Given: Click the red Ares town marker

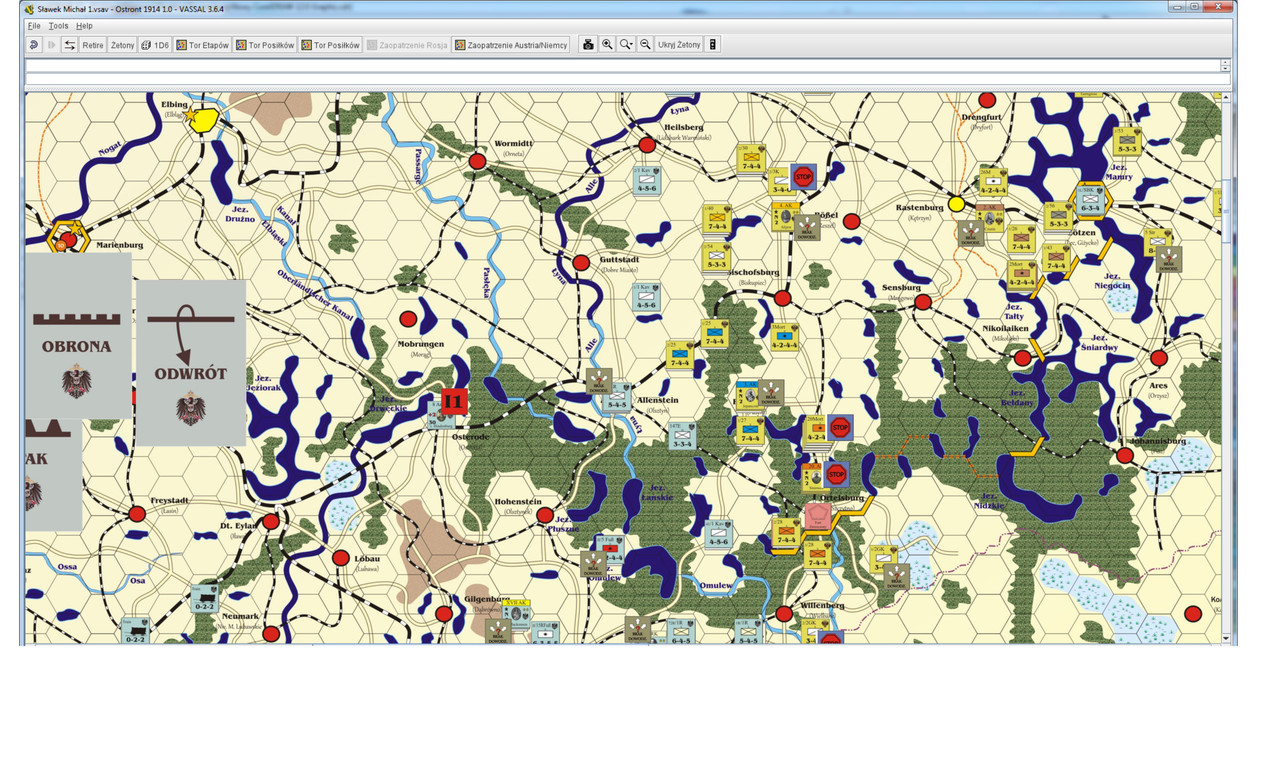Looking at the screenshot, I should [x=1159, y=358].
